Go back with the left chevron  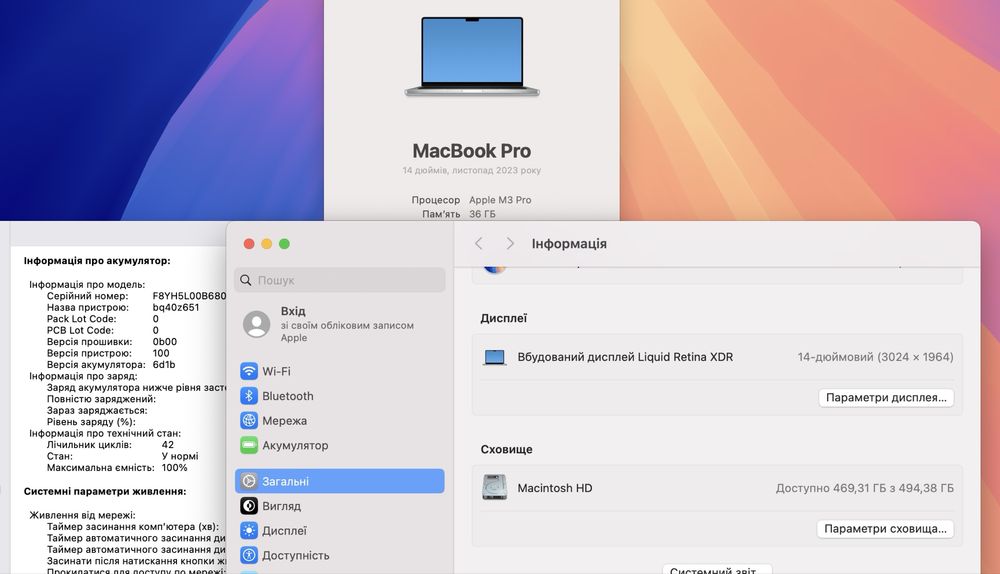point(479,244)
